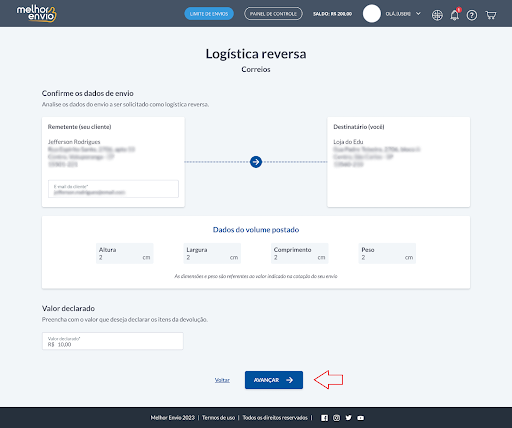Click the Avançar button
This screenshot has width=512, height=428.
click(x=274, y=380)
